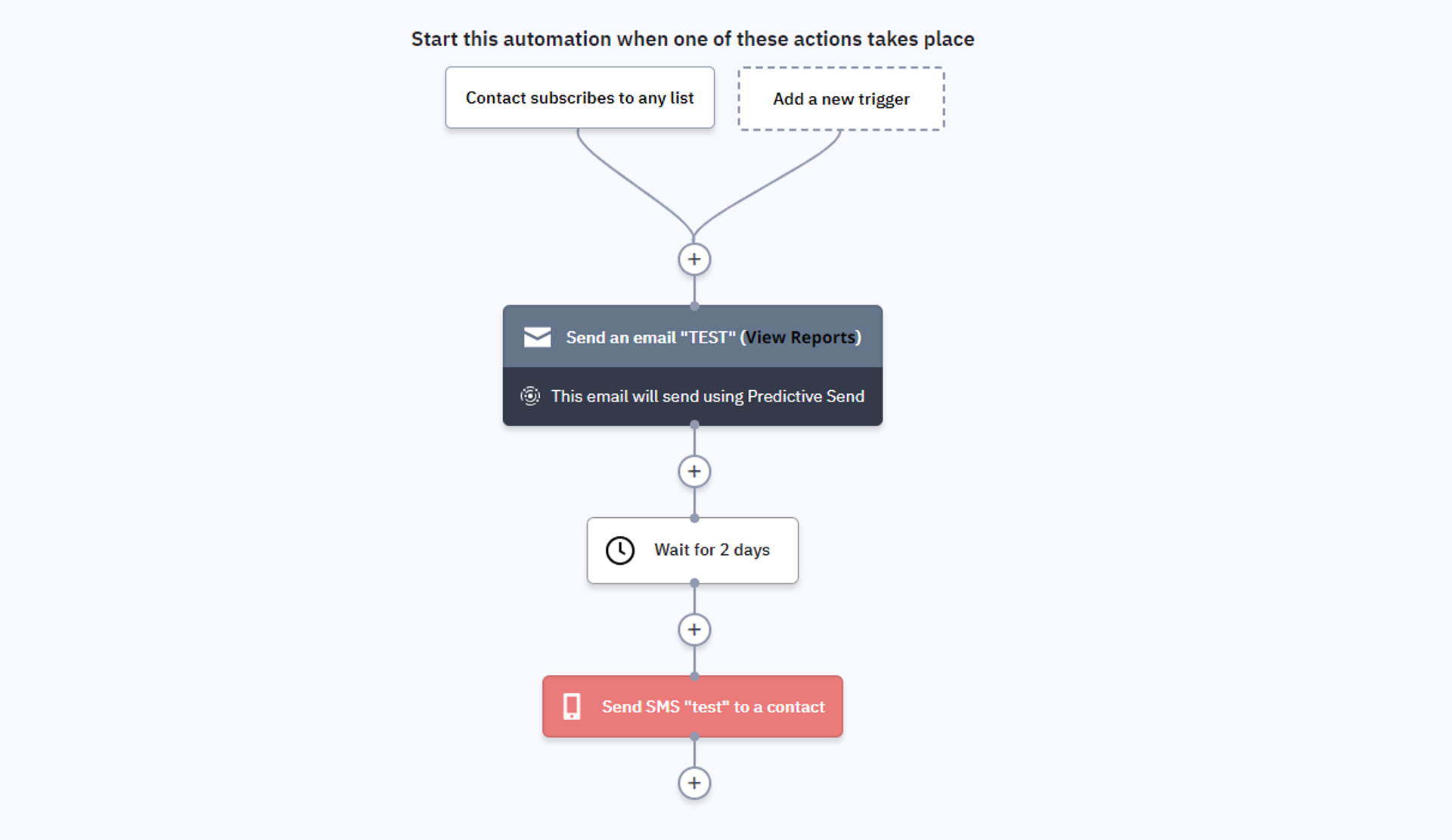Click the Predictive Send notice text
Image resolution: width=1452 pixels, height=840 pixels.
(707, 396)
